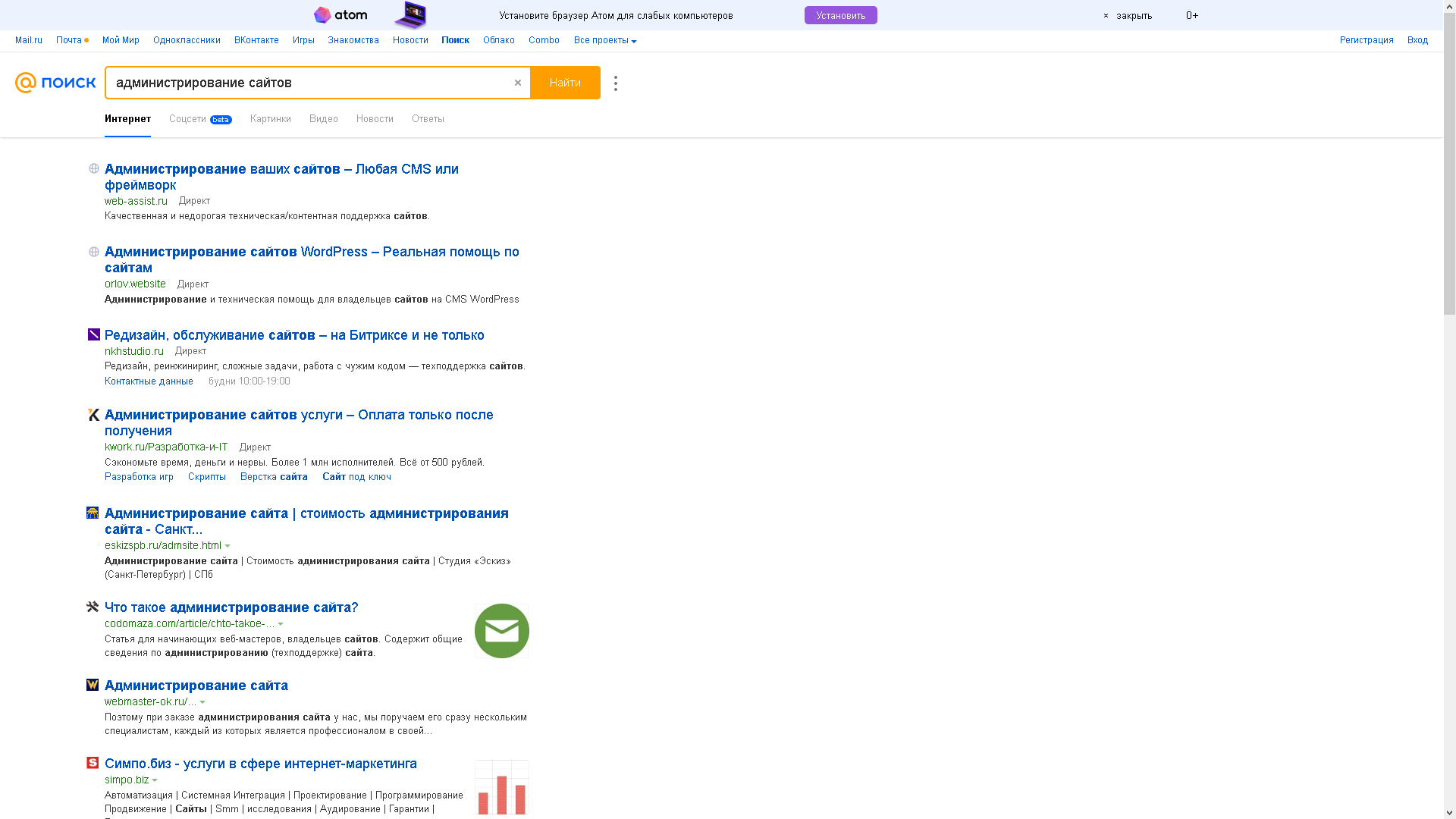Click the green mail envelope thumbnail
The width and height of the screenshot is (1456, 819).
pyautogui.click(x=502, y=631)
